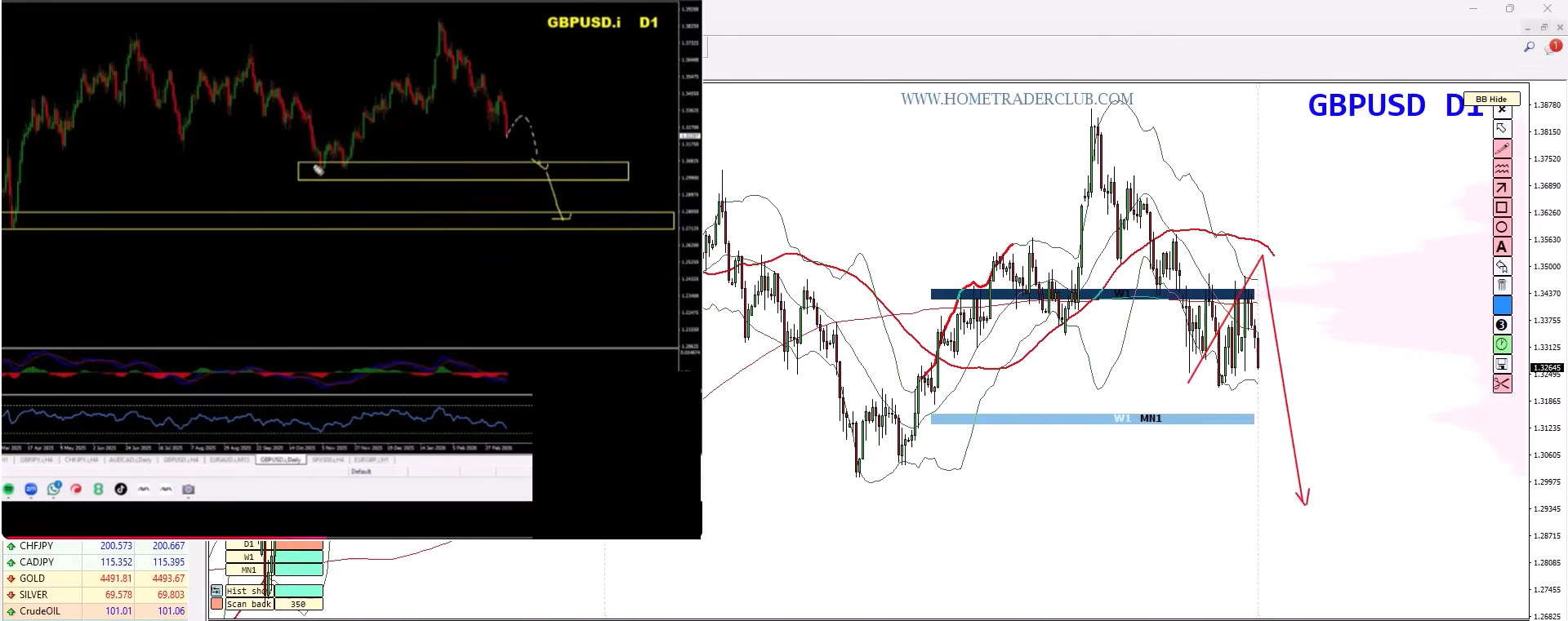Screen dimensions: 1568x621
Task: Open camera icon in overlay taskbar
Action: (189, 490)
